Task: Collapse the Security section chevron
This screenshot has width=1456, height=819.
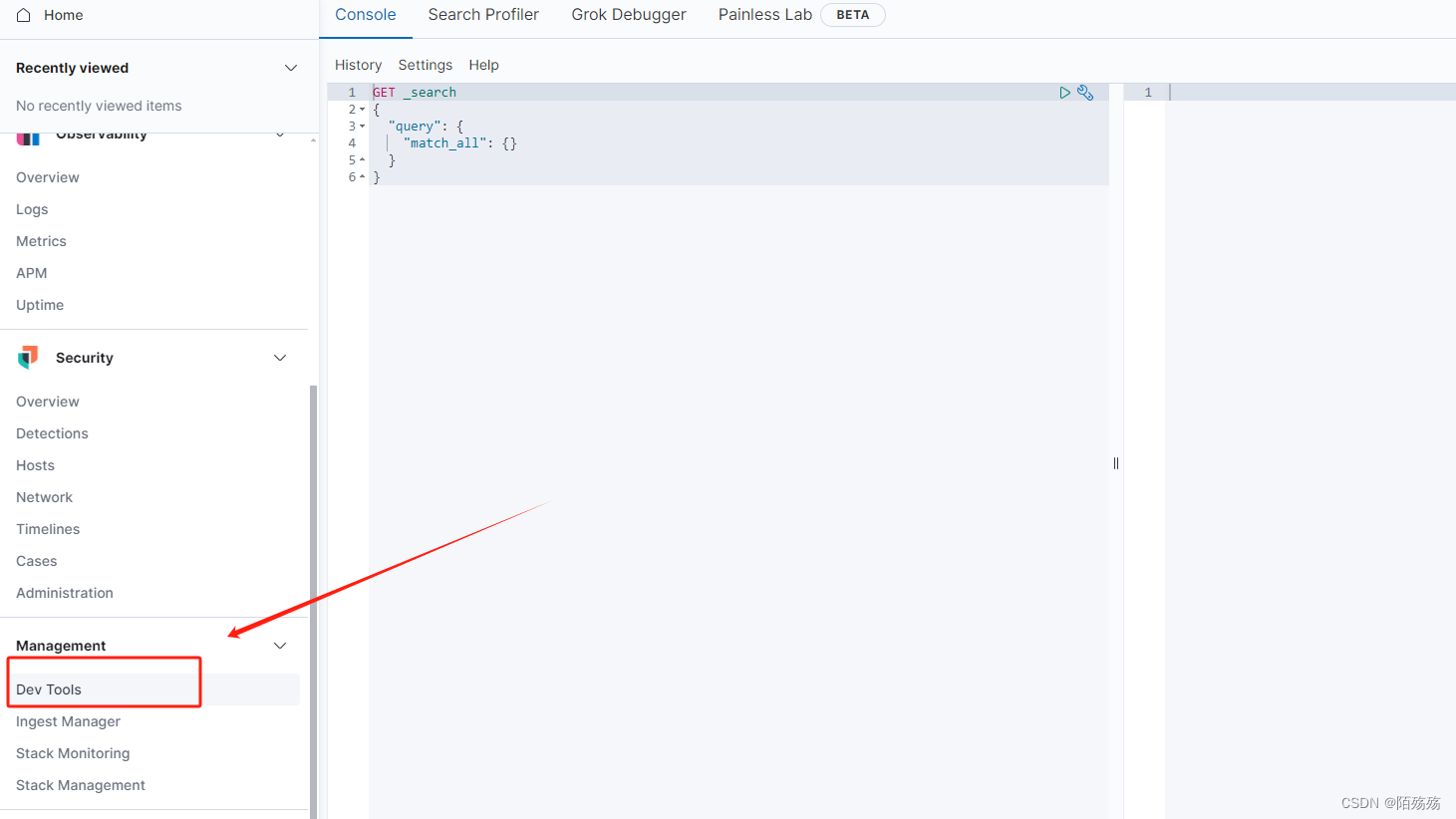Action: [x=280, y=358]
